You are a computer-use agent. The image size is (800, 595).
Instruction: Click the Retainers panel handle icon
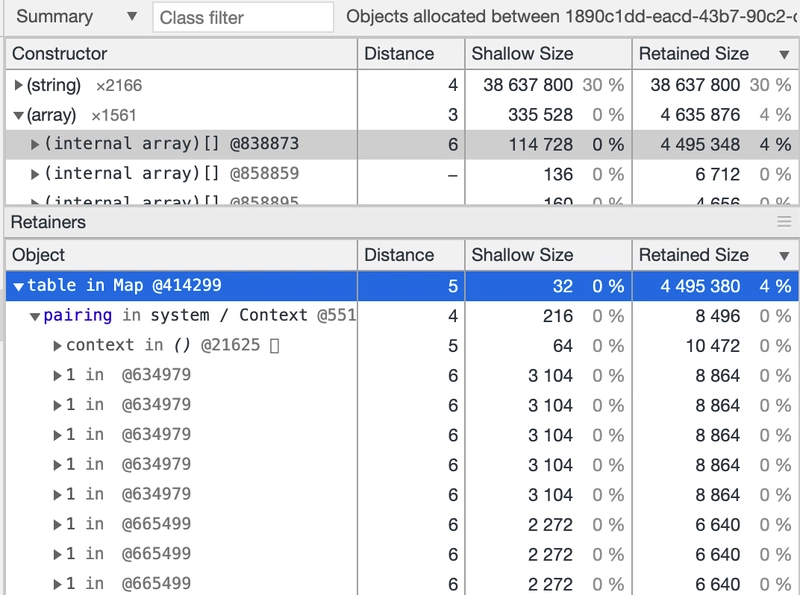tap(784, 222)
